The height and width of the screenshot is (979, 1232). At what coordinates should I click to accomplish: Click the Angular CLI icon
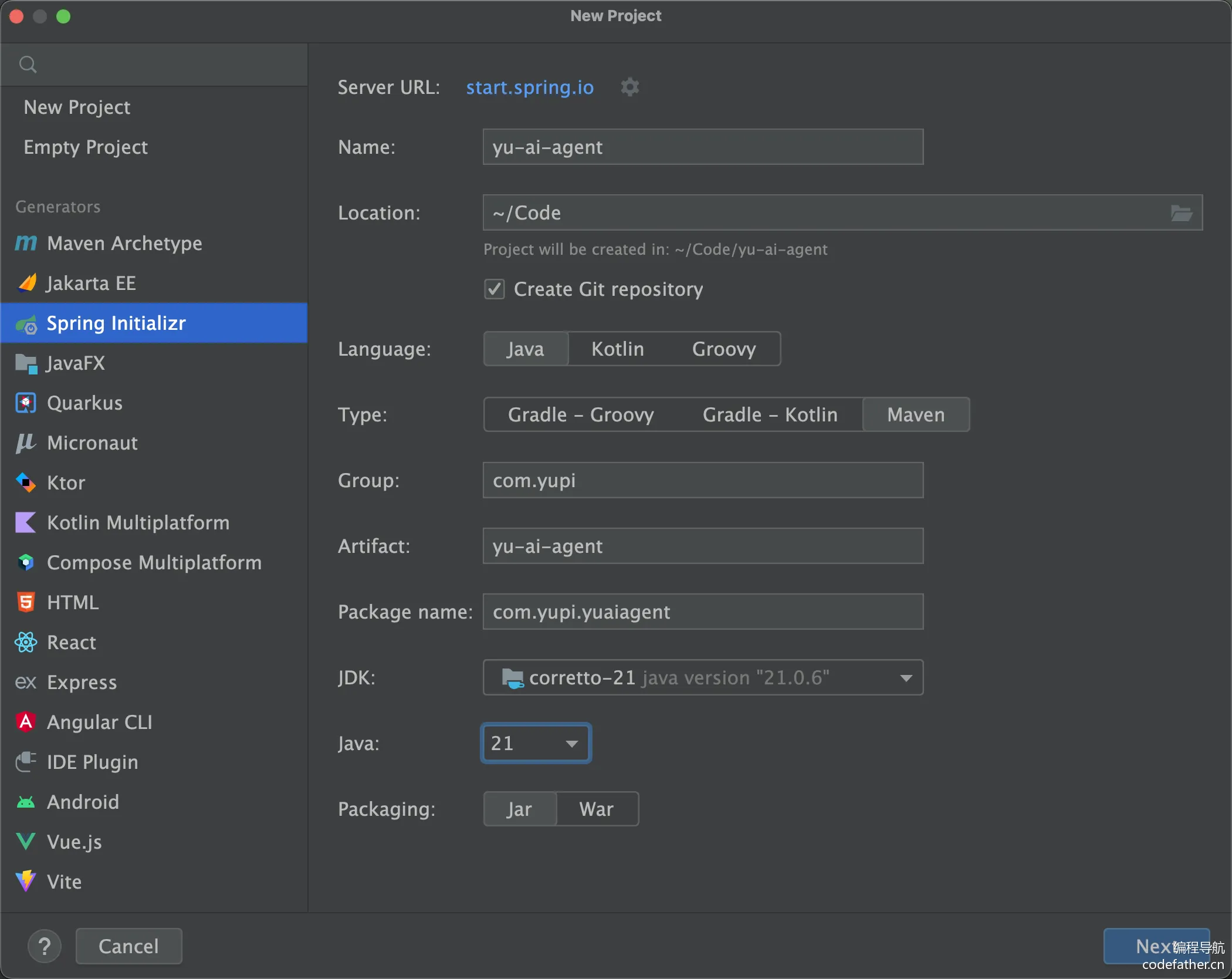click(26, 722)
